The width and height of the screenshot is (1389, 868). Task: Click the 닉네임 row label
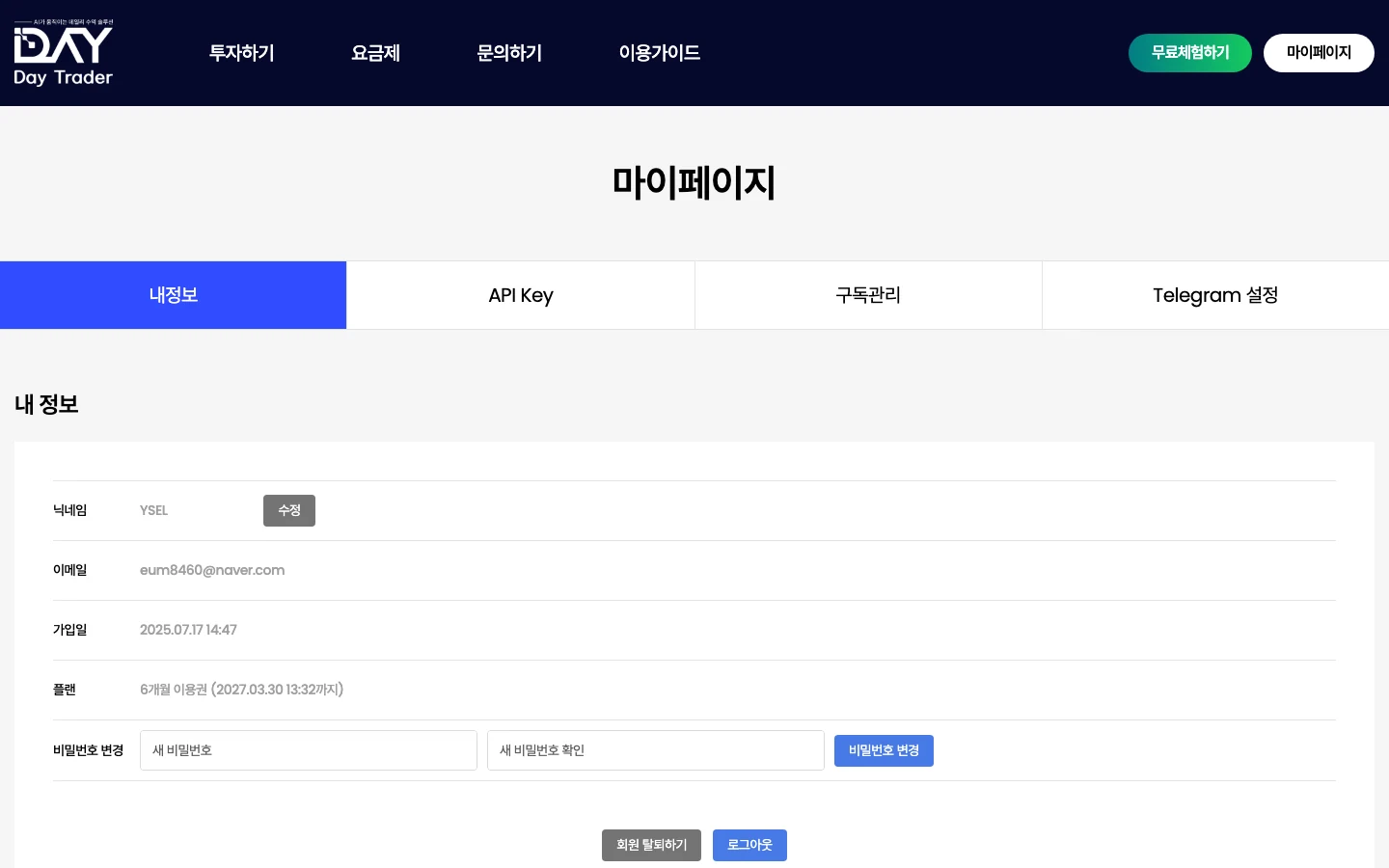click(69, 510)
